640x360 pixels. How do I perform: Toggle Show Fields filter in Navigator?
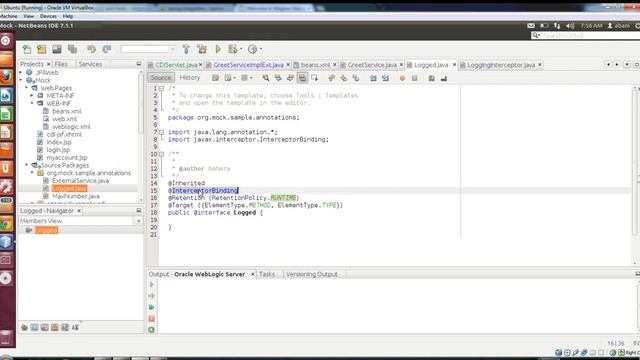tap(35, 327)
